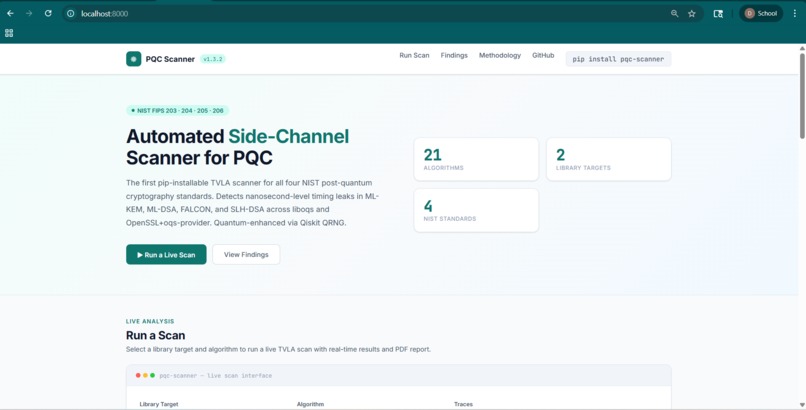Click the vertical scrollbar thumb
The width and height of the screenshot is (806, 410).
(802, 95)
